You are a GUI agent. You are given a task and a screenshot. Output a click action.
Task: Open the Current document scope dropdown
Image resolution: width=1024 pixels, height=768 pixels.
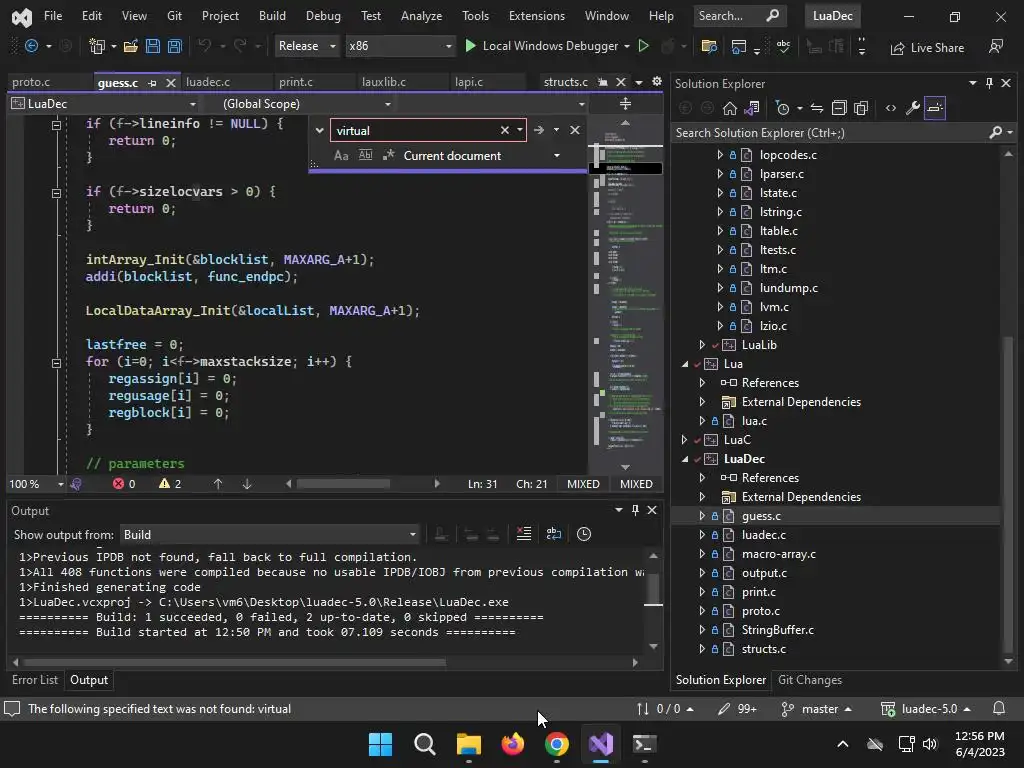point(557,155)
